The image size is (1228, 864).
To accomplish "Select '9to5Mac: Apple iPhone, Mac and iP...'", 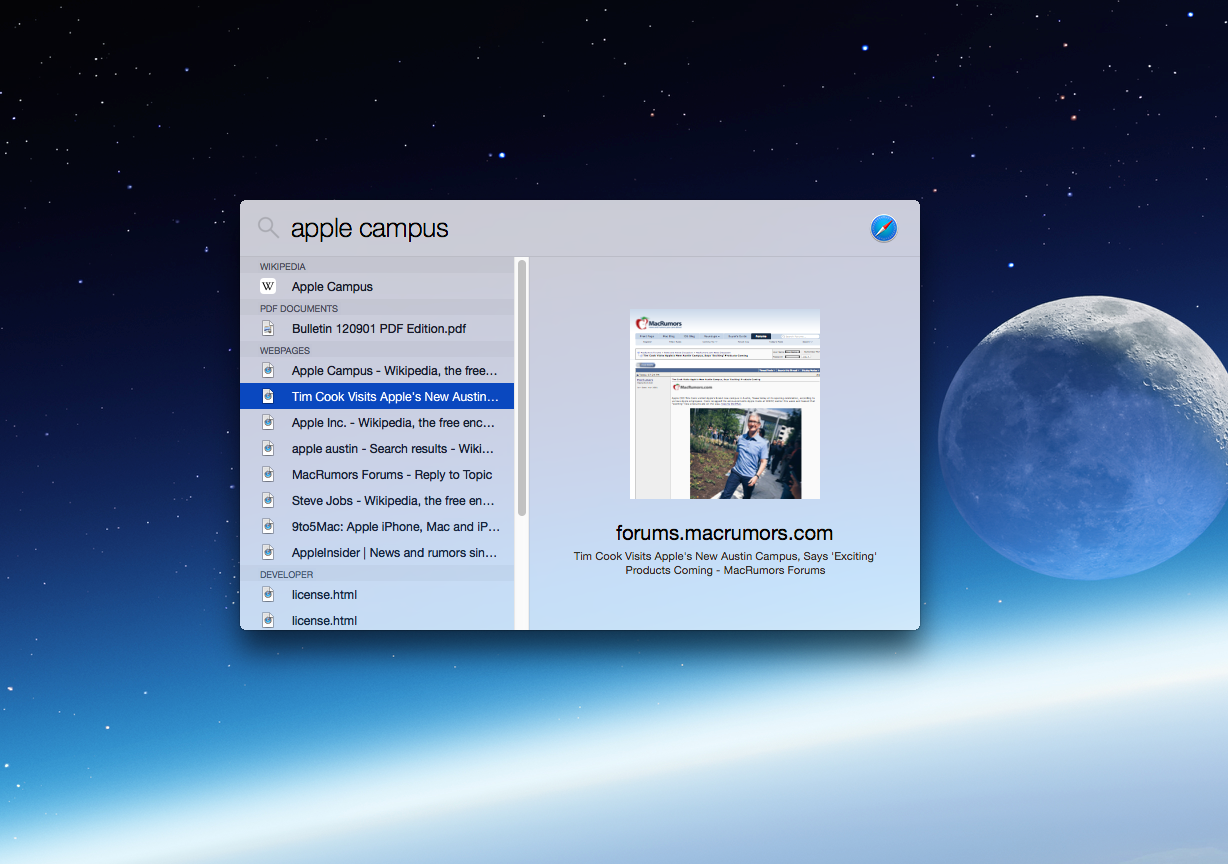I will point(377,526).
